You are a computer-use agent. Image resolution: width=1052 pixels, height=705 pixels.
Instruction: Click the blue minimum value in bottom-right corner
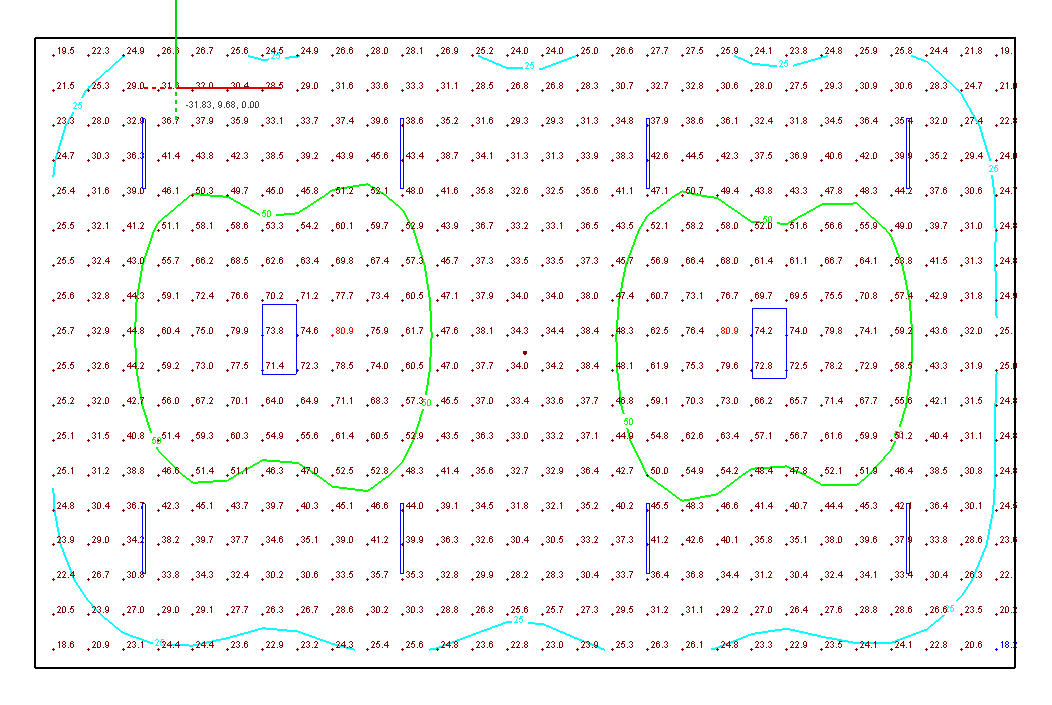[x=1008, y=645]
